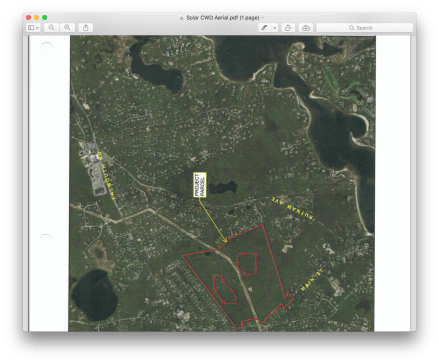Select the Highlight pen tool

pyautogui.click(x=264, y=28)
